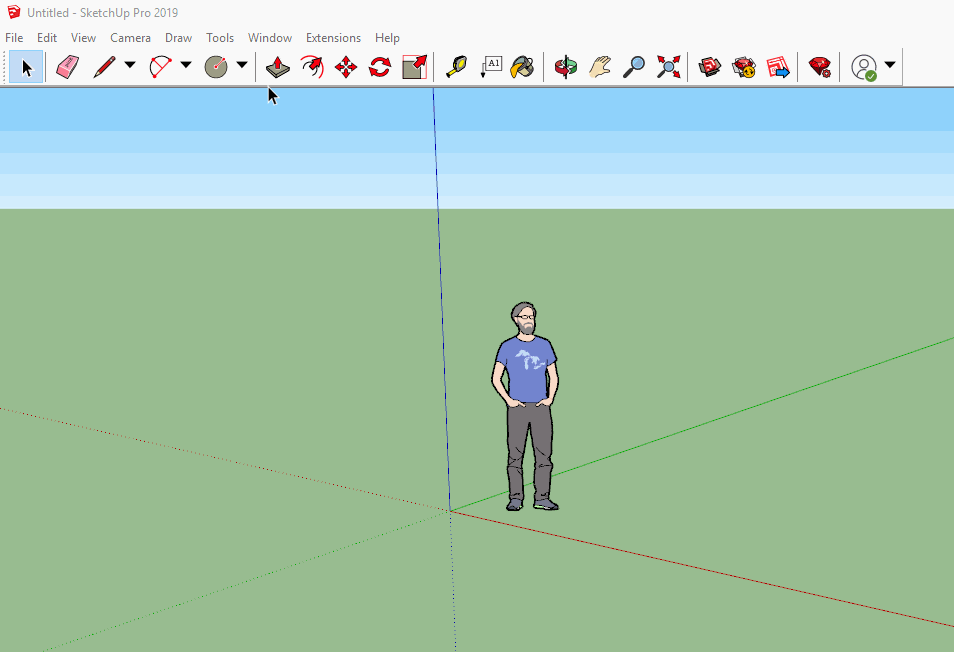The width and height of the screenshot is (954, 652).
Task: Expand the Line tool dropdown arrow
Action: (130, 66)
